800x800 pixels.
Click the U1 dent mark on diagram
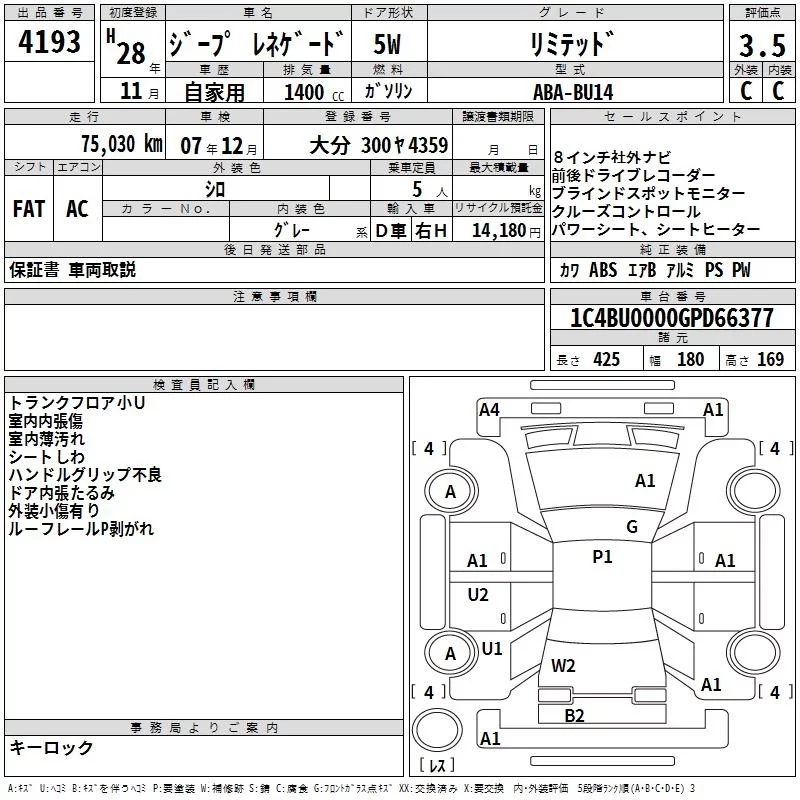[492, 649]
